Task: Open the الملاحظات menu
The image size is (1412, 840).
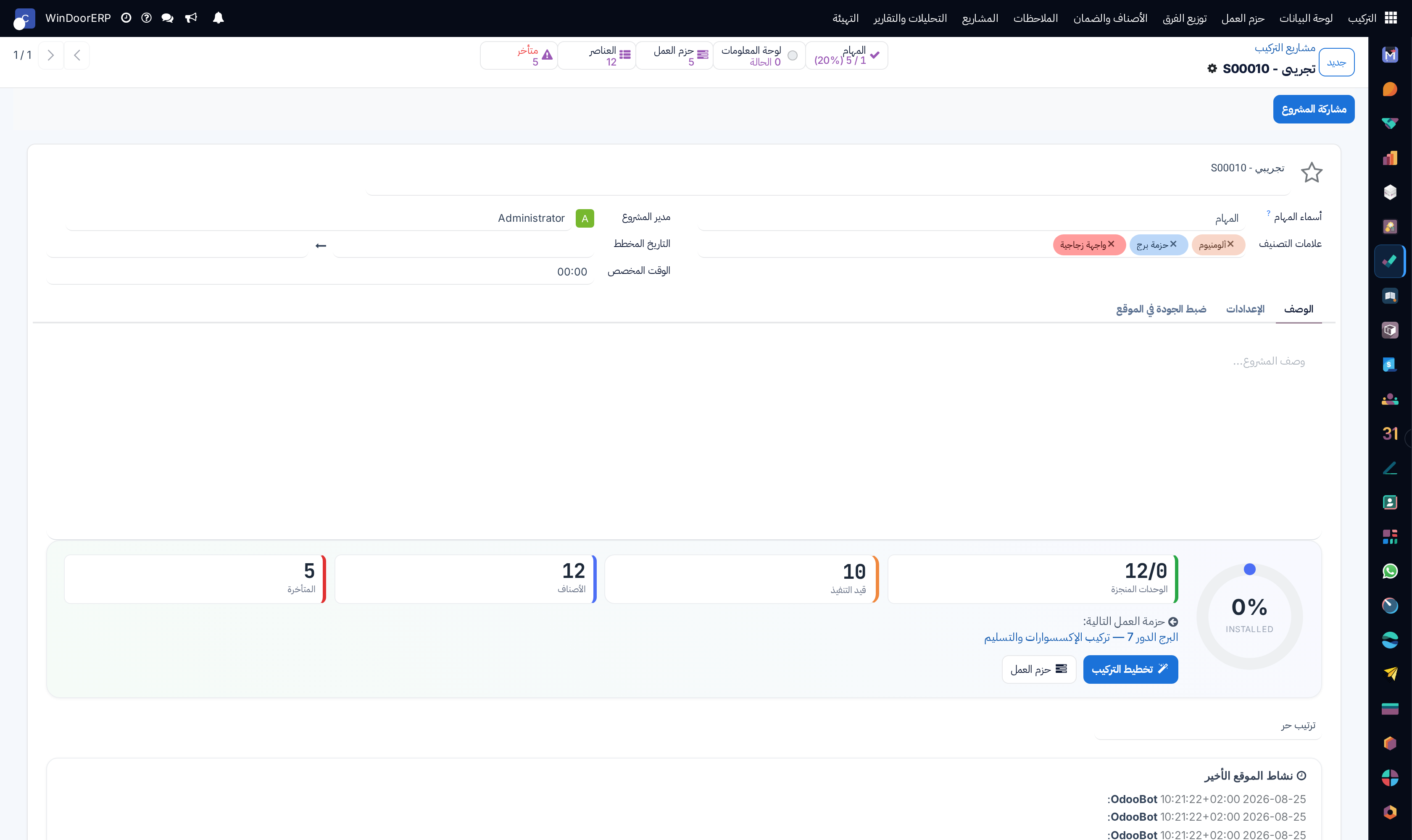Action: (x=1035, y=18)
